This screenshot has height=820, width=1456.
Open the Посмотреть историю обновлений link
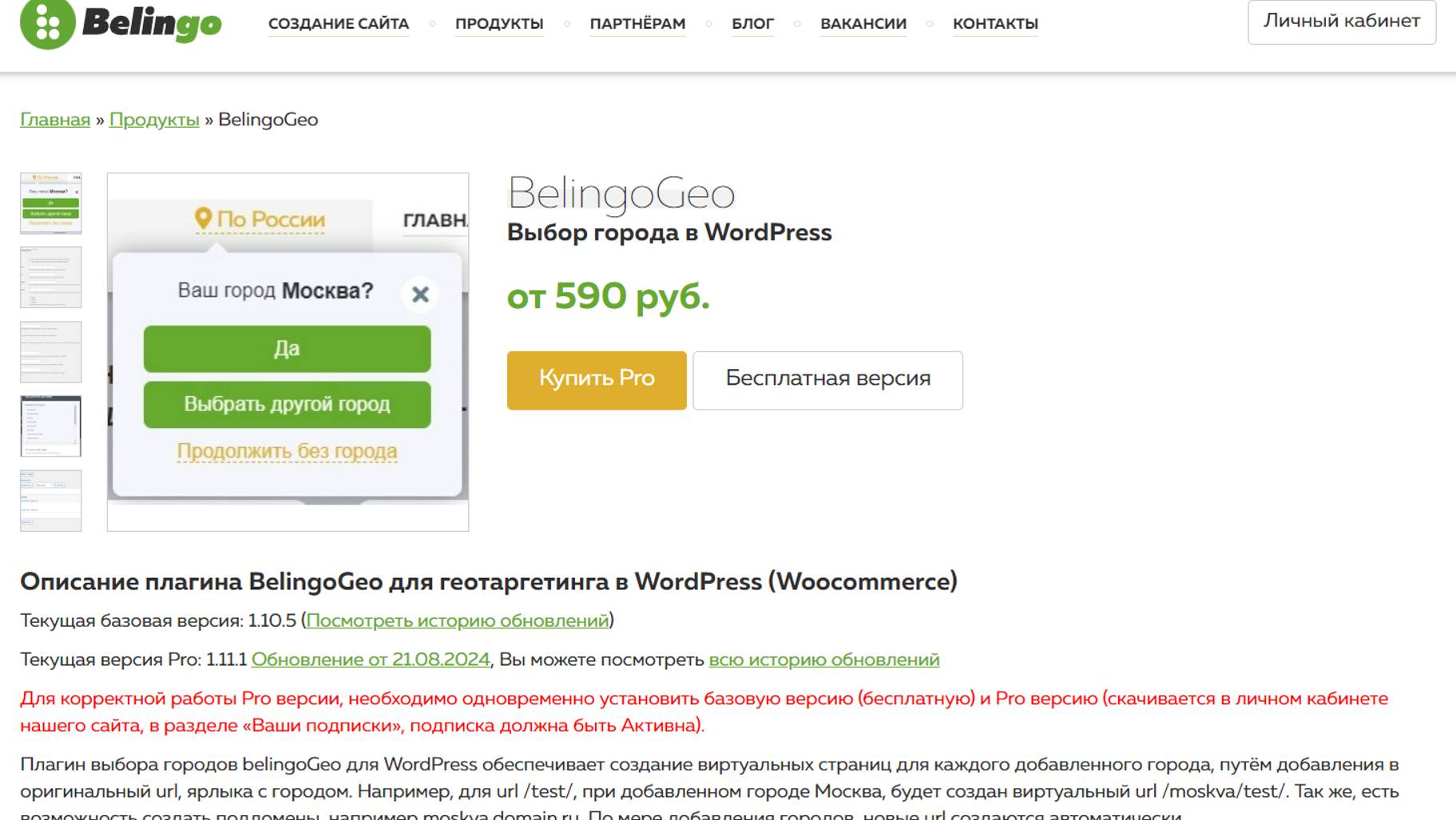(458, 620)
